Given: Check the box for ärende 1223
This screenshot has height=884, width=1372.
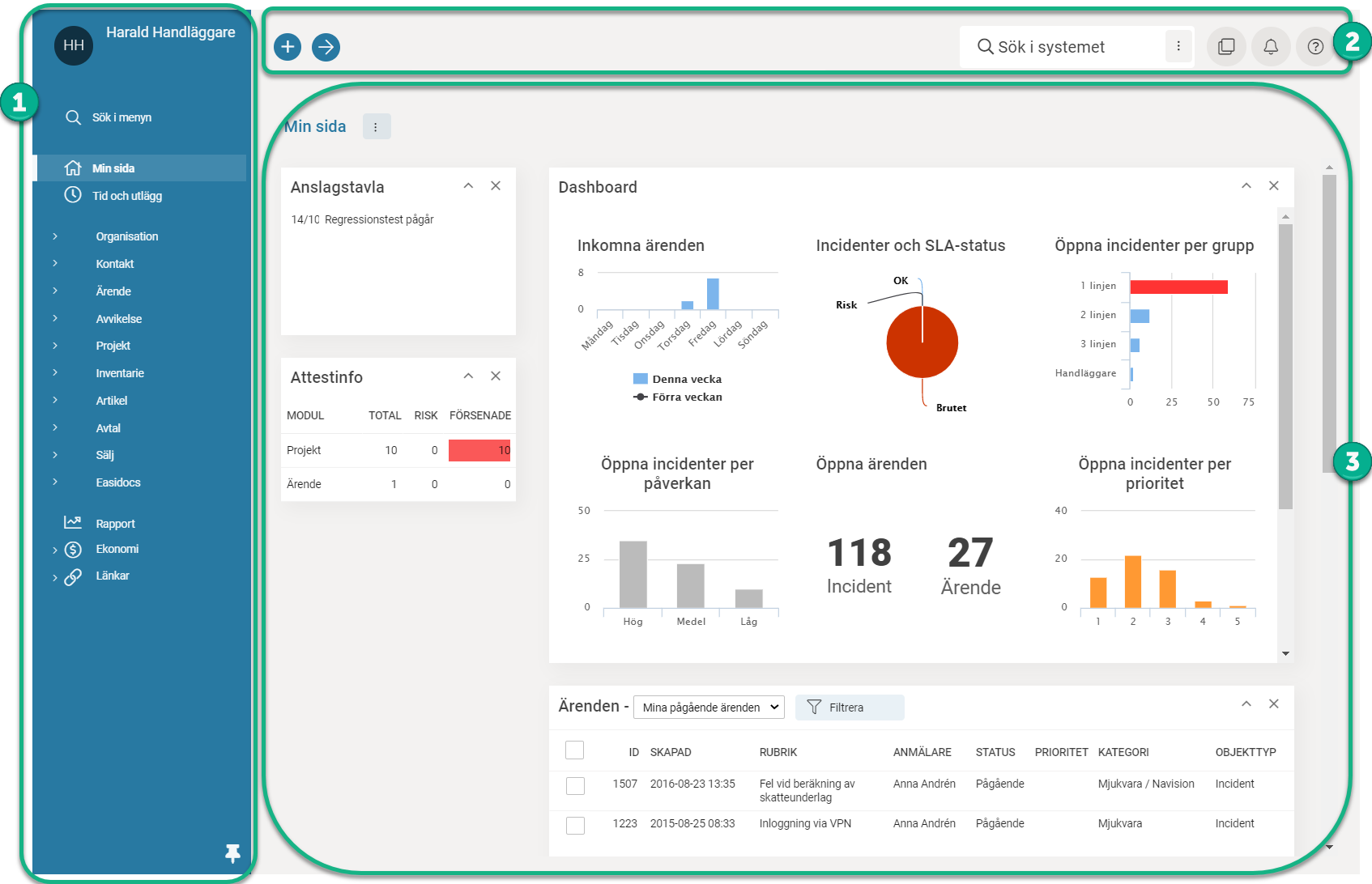Looking at the screenshot, I should pyautogui.click(x=575, y=825).
